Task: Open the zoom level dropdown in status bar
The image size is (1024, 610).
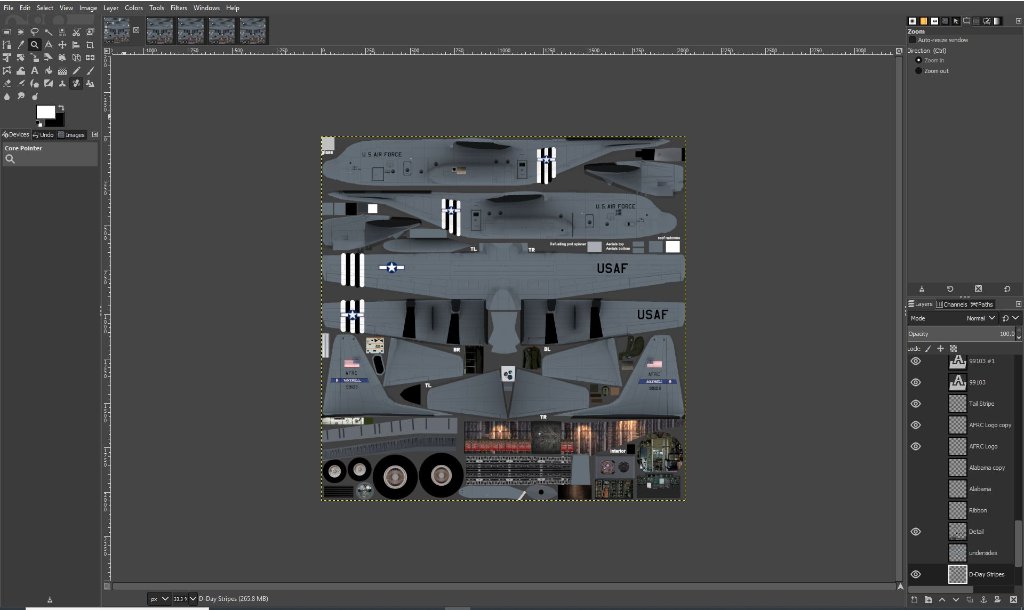Action: 183,598
